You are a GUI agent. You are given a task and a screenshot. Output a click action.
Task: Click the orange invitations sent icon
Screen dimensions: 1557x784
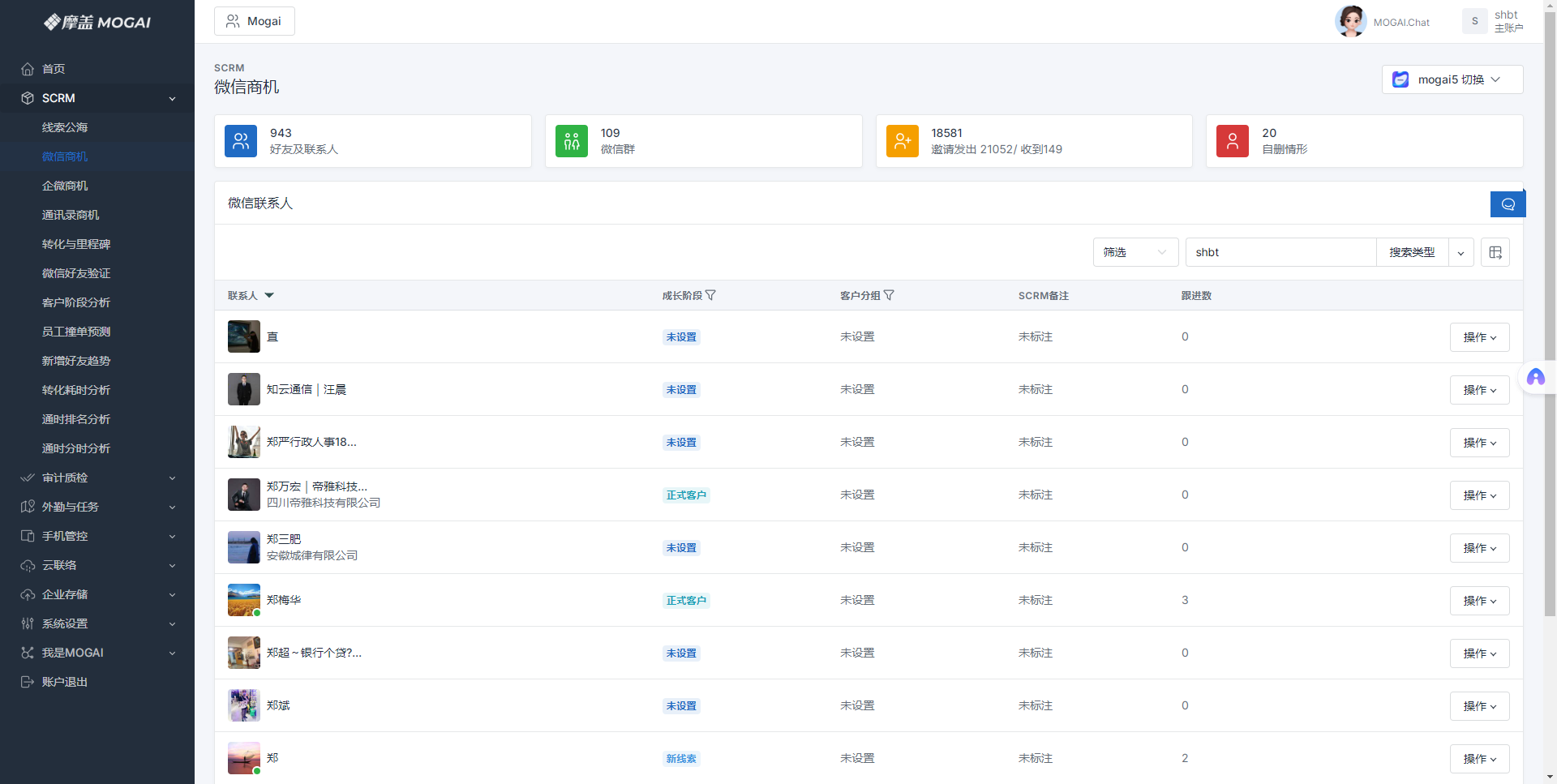[902, 141]
